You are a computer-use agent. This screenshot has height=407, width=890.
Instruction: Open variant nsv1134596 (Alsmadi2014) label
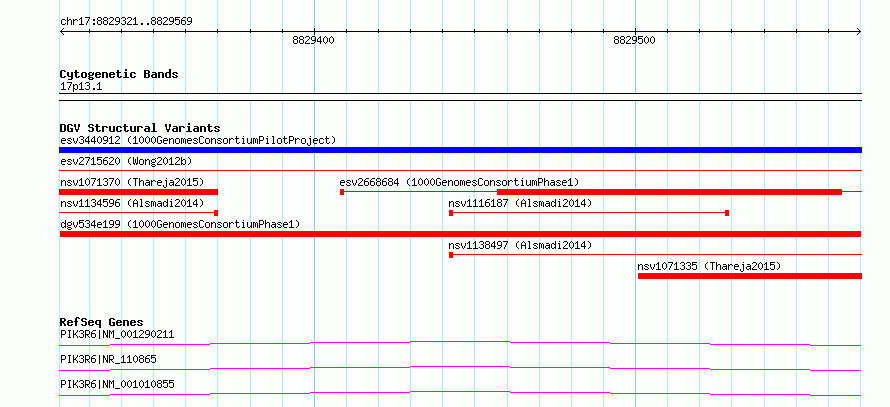pos(132,203)
